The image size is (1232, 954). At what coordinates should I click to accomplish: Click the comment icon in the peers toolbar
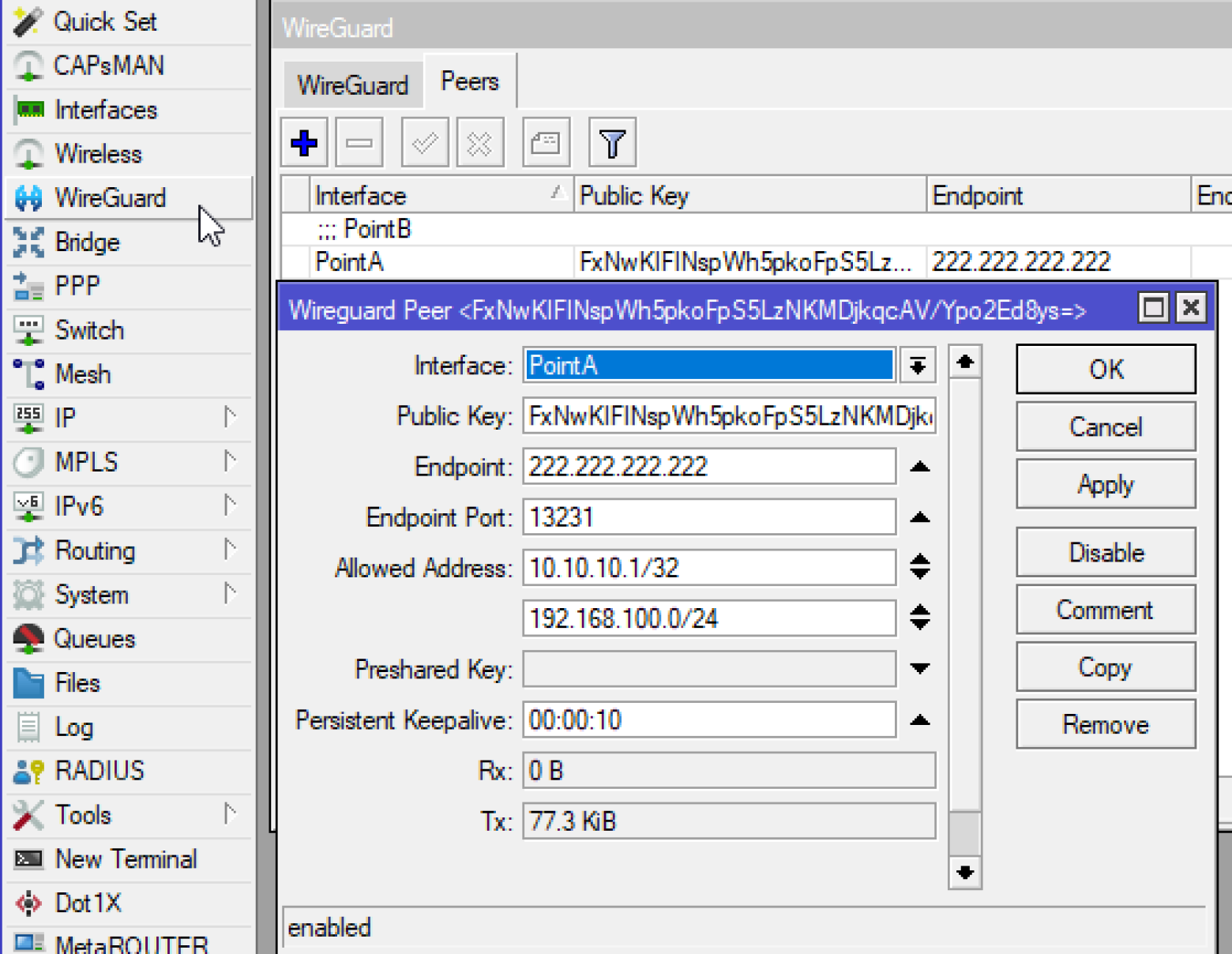(546, 143)
